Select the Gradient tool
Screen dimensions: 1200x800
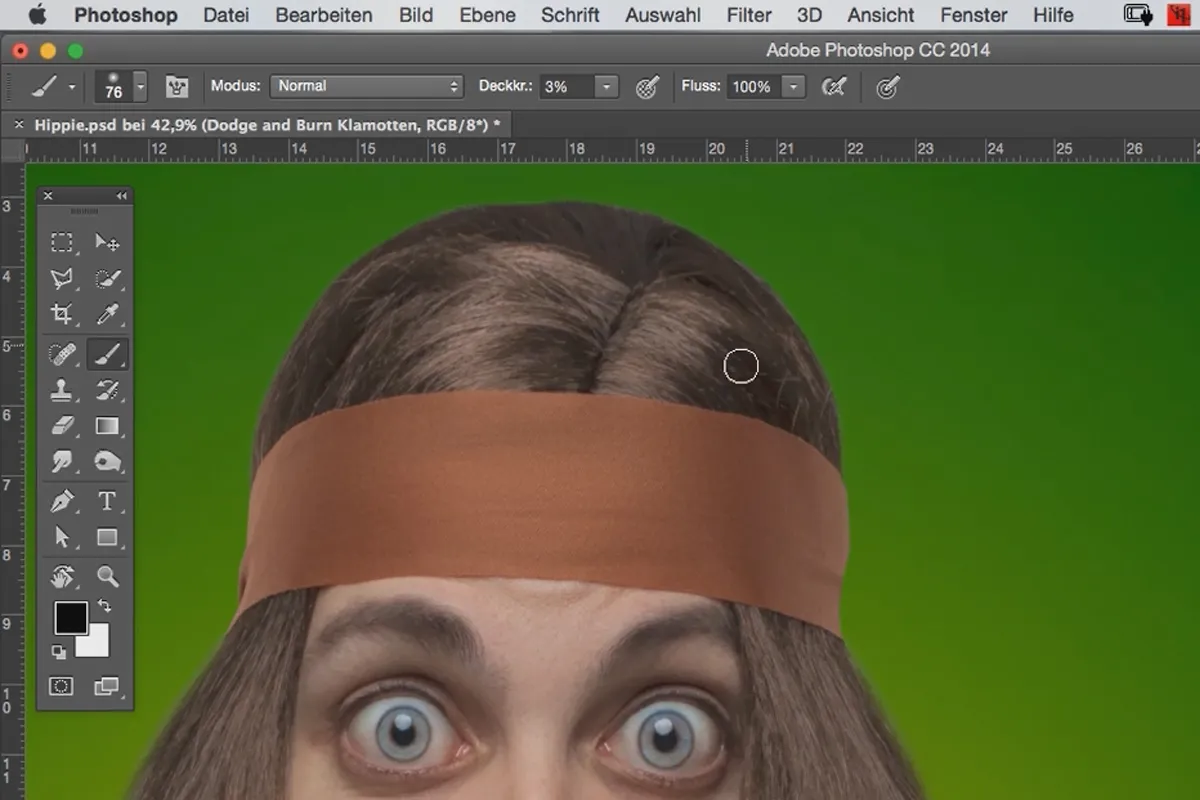pos(107,427)
